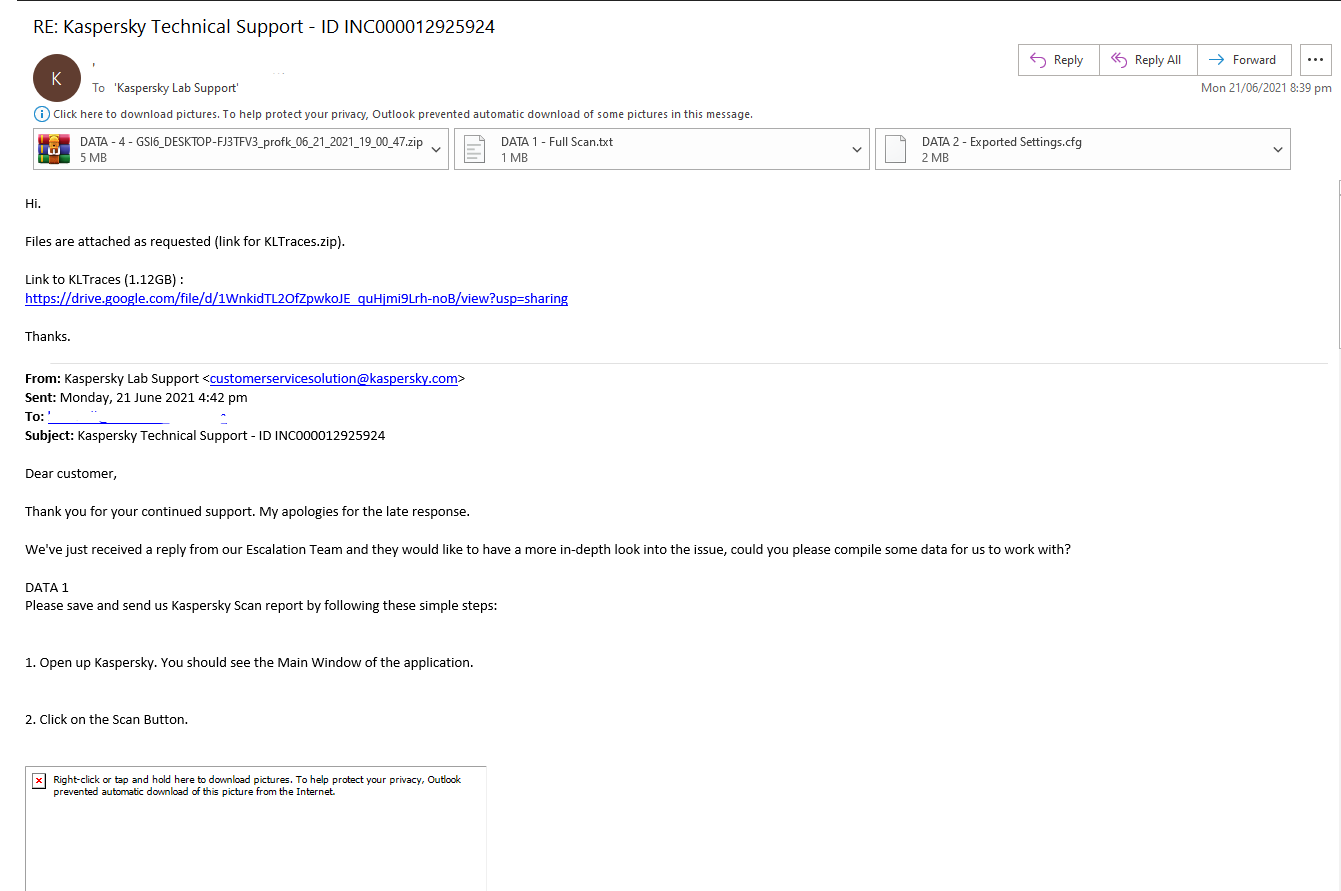Click the sender avatar with letter K

coord(57,78)
